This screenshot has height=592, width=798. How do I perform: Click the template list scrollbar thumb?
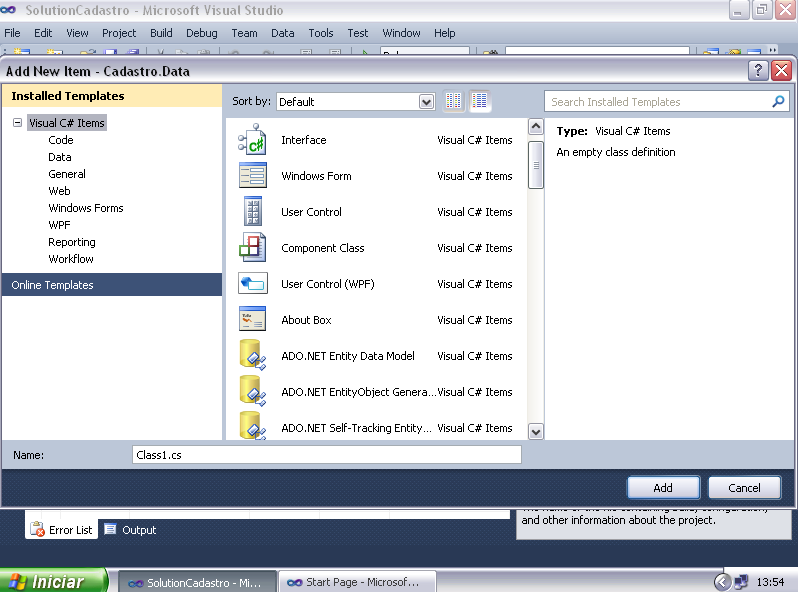pos(535,165)
